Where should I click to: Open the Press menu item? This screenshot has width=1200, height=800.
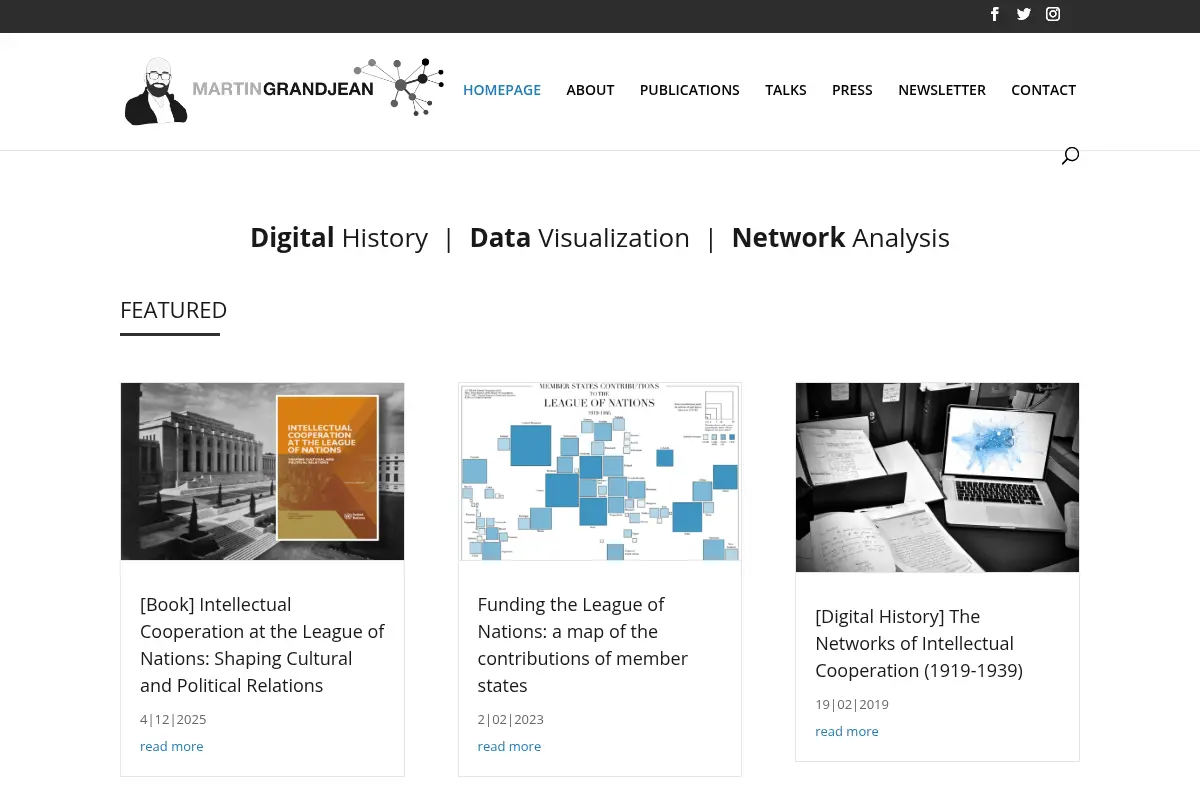(852, 90)
